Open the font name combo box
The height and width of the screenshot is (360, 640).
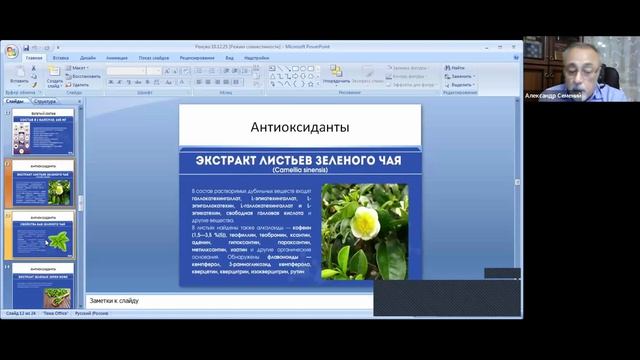pyautogui.click(x=127, y=71)
